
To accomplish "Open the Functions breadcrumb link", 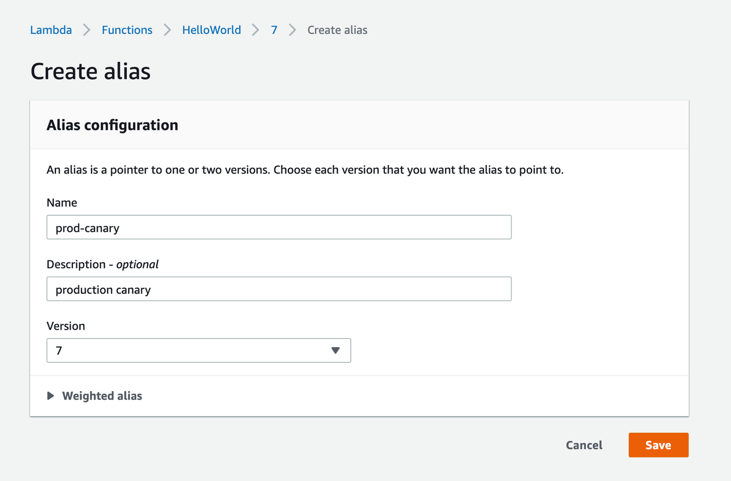I will 127,30.
